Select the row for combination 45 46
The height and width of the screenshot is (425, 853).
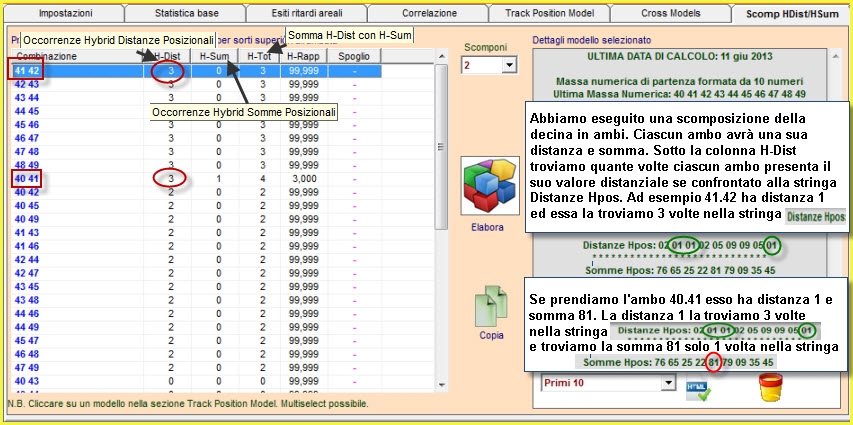click(196, 125)
